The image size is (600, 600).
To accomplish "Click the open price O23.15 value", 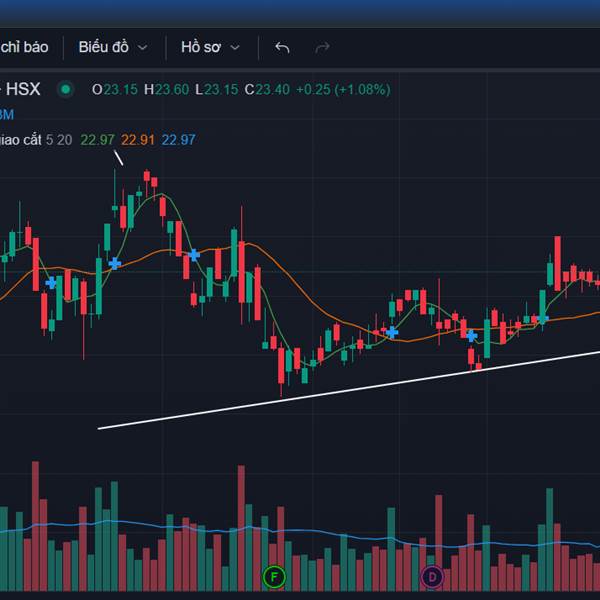I will [114, 90].
